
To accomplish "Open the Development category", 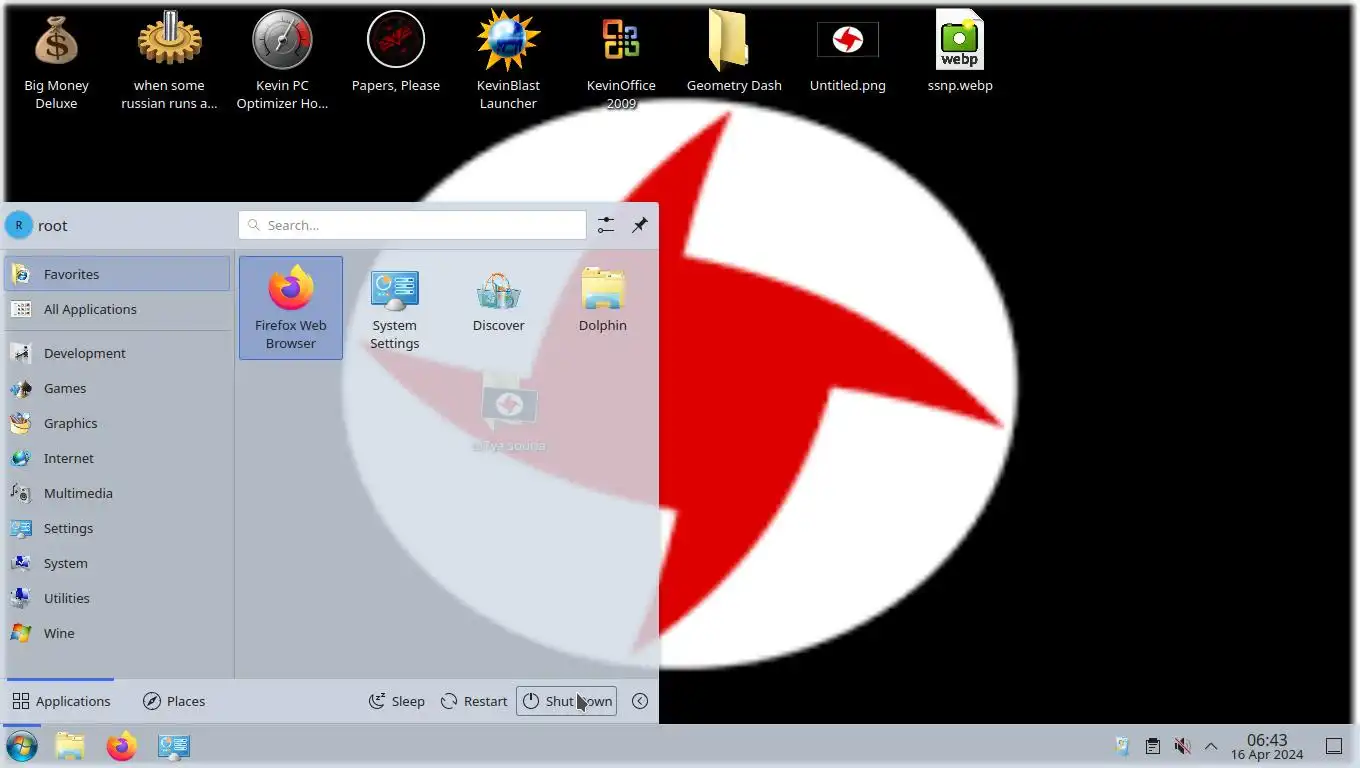I will click(x=118, y=353).
